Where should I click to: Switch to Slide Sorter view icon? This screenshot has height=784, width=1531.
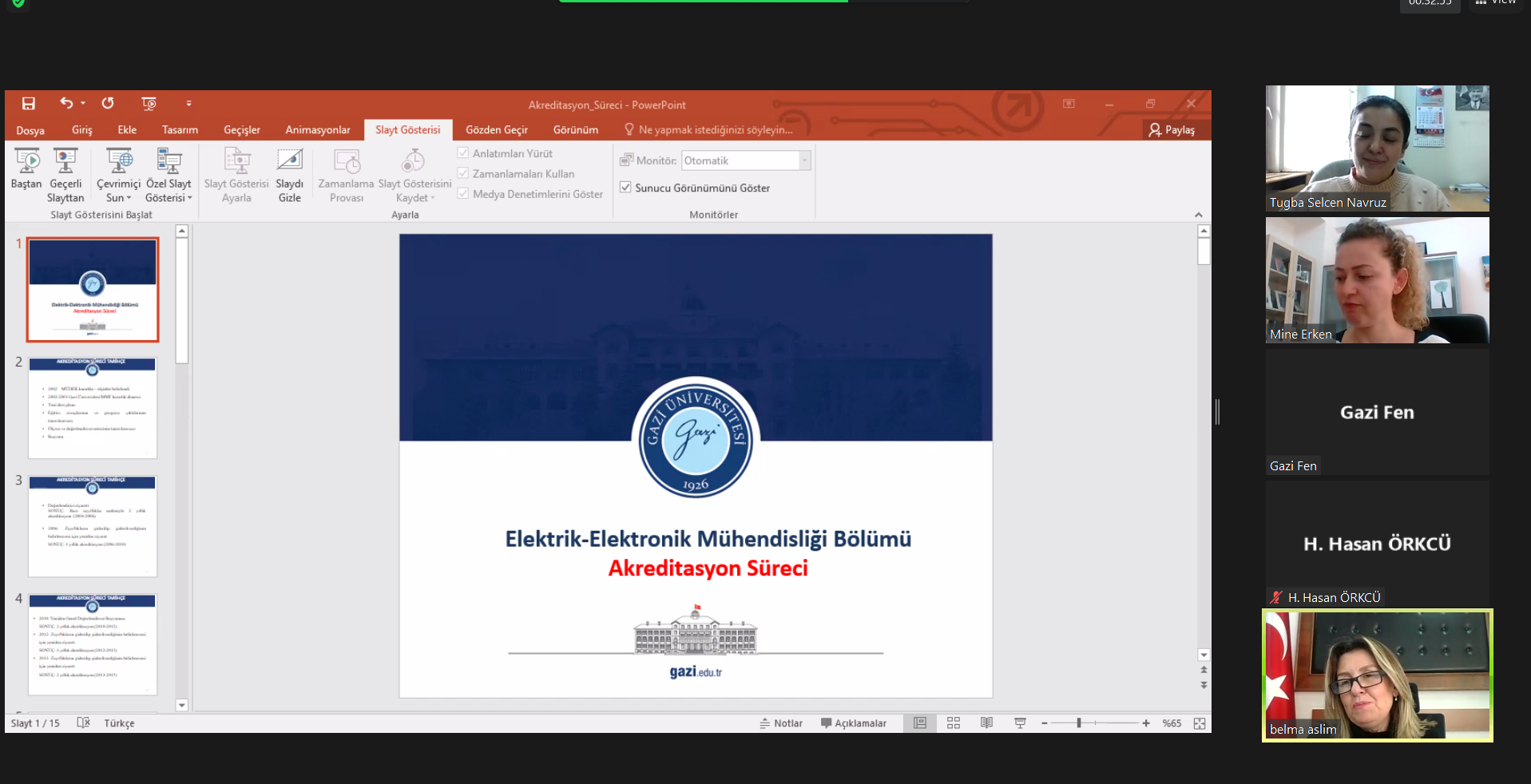(954, 723)
